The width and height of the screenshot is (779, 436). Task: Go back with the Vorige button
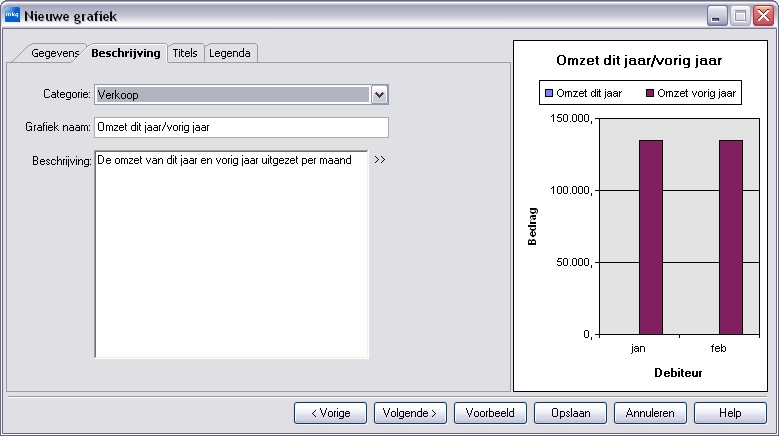(330, 413)
